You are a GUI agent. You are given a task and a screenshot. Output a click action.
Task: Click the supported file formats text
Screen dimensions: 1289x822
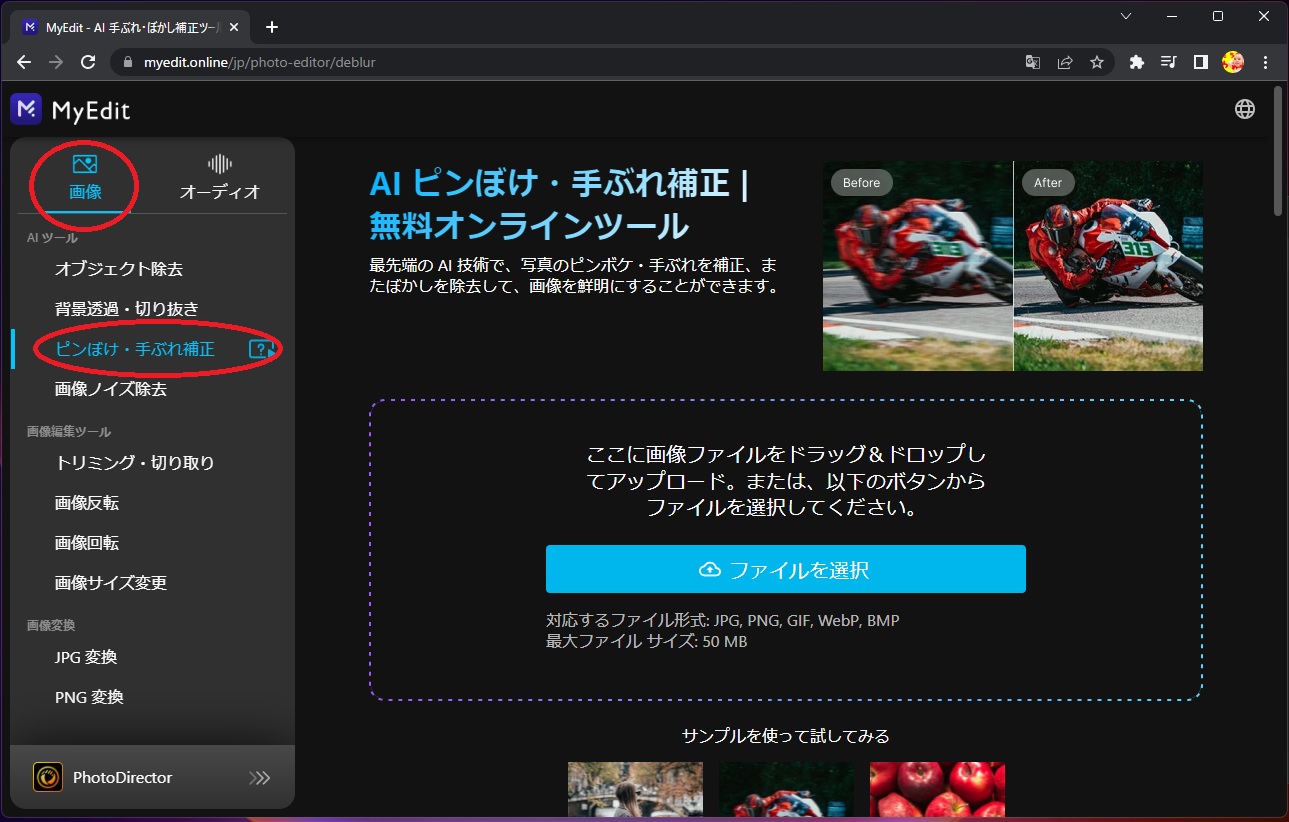(x=723, y=620)
